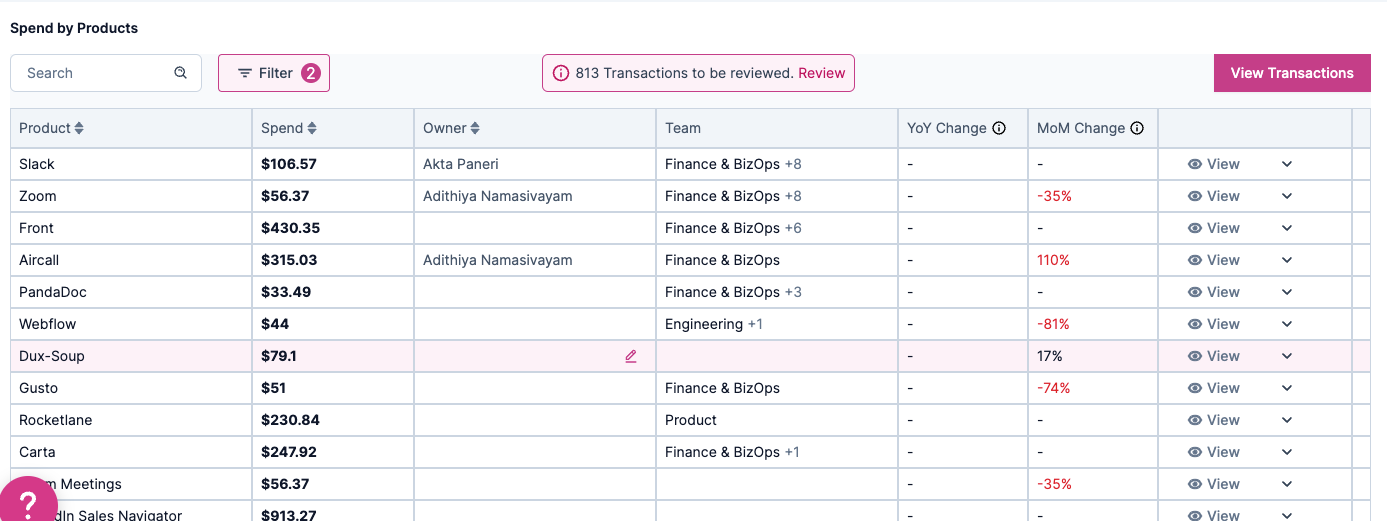Expand the Webflow row chevron

click(1287, 324)
